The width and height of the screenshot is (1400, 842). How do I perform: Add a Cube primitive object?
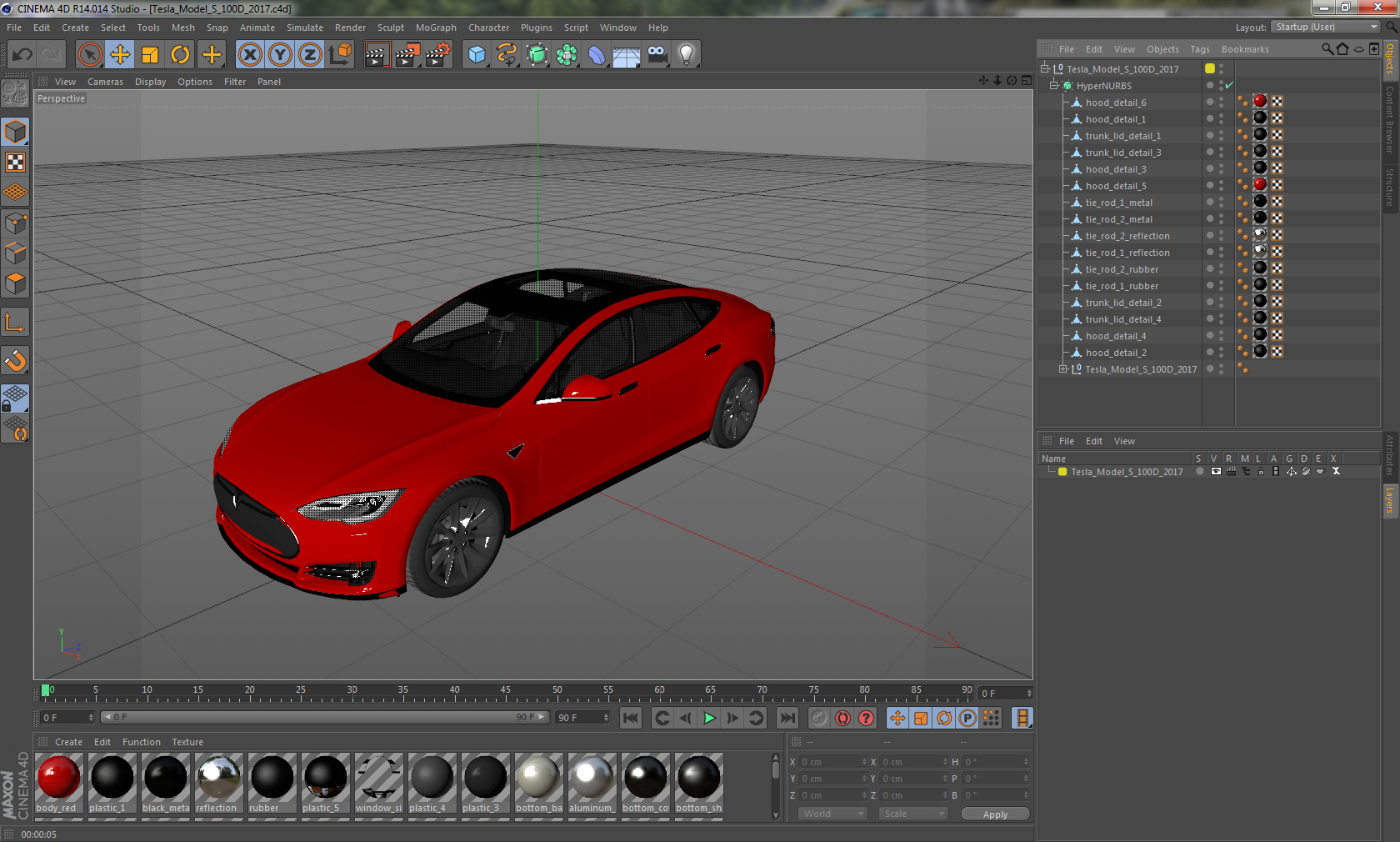[477, 55]
